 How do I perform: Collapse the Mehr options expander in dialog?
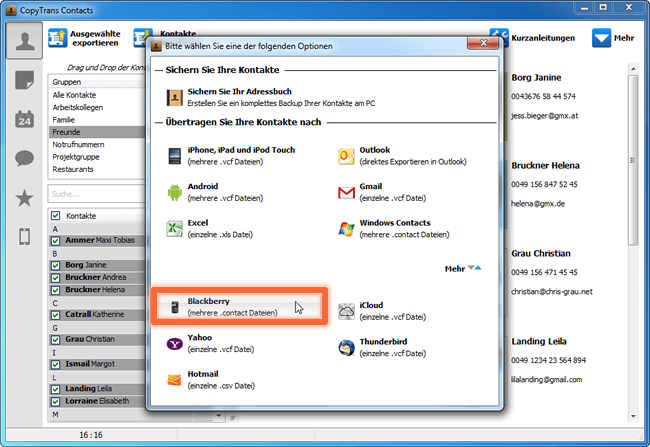463,269
